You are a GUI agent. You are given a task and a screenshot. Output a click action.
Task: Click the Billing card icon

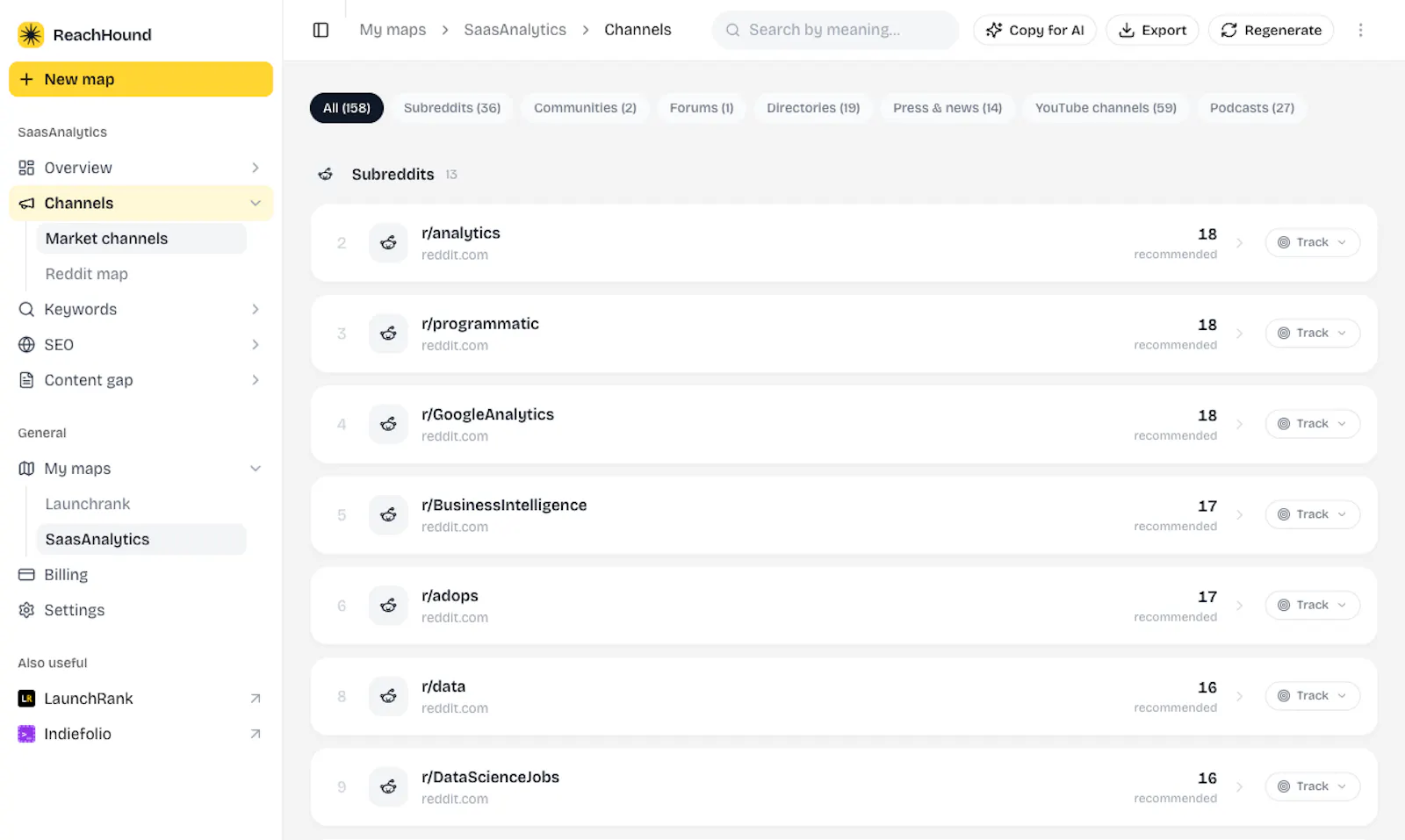[x=26, y=575]
